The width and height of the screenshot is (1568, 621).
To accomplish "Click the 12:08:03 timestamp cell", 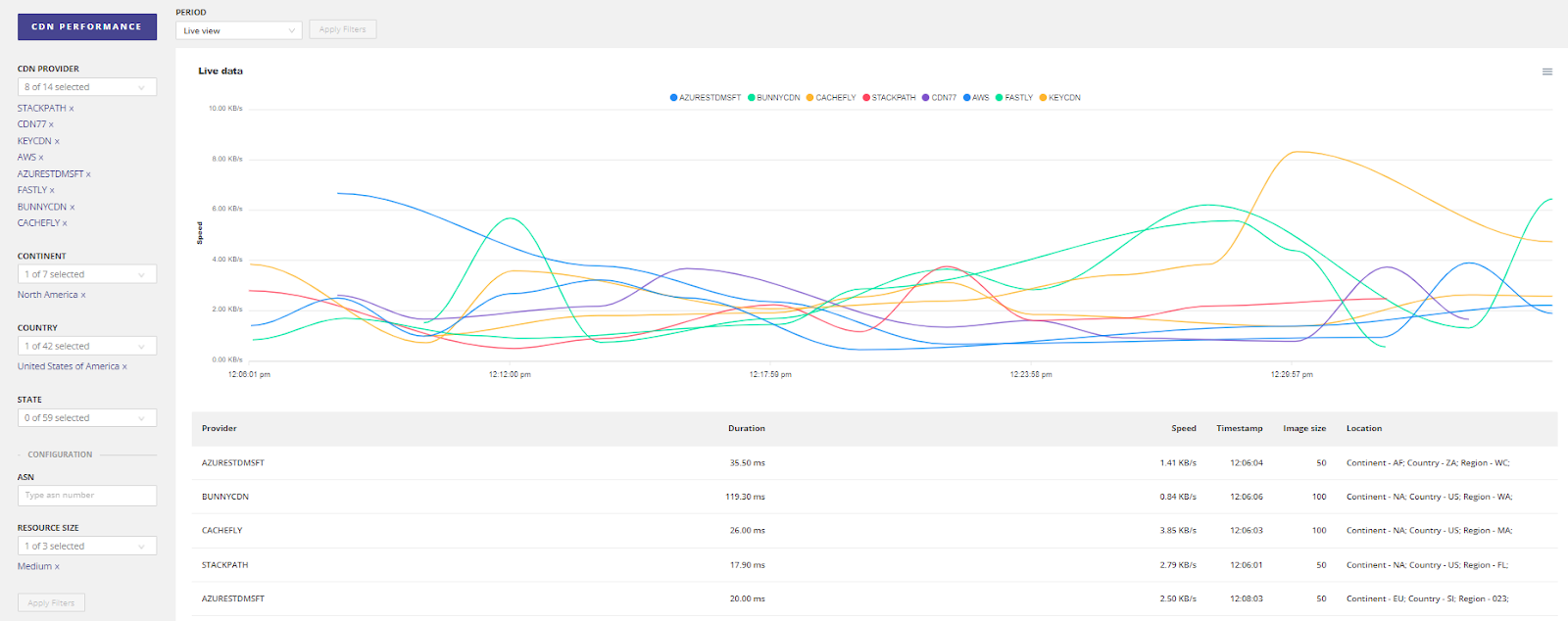I will (x=1247, y=599).
